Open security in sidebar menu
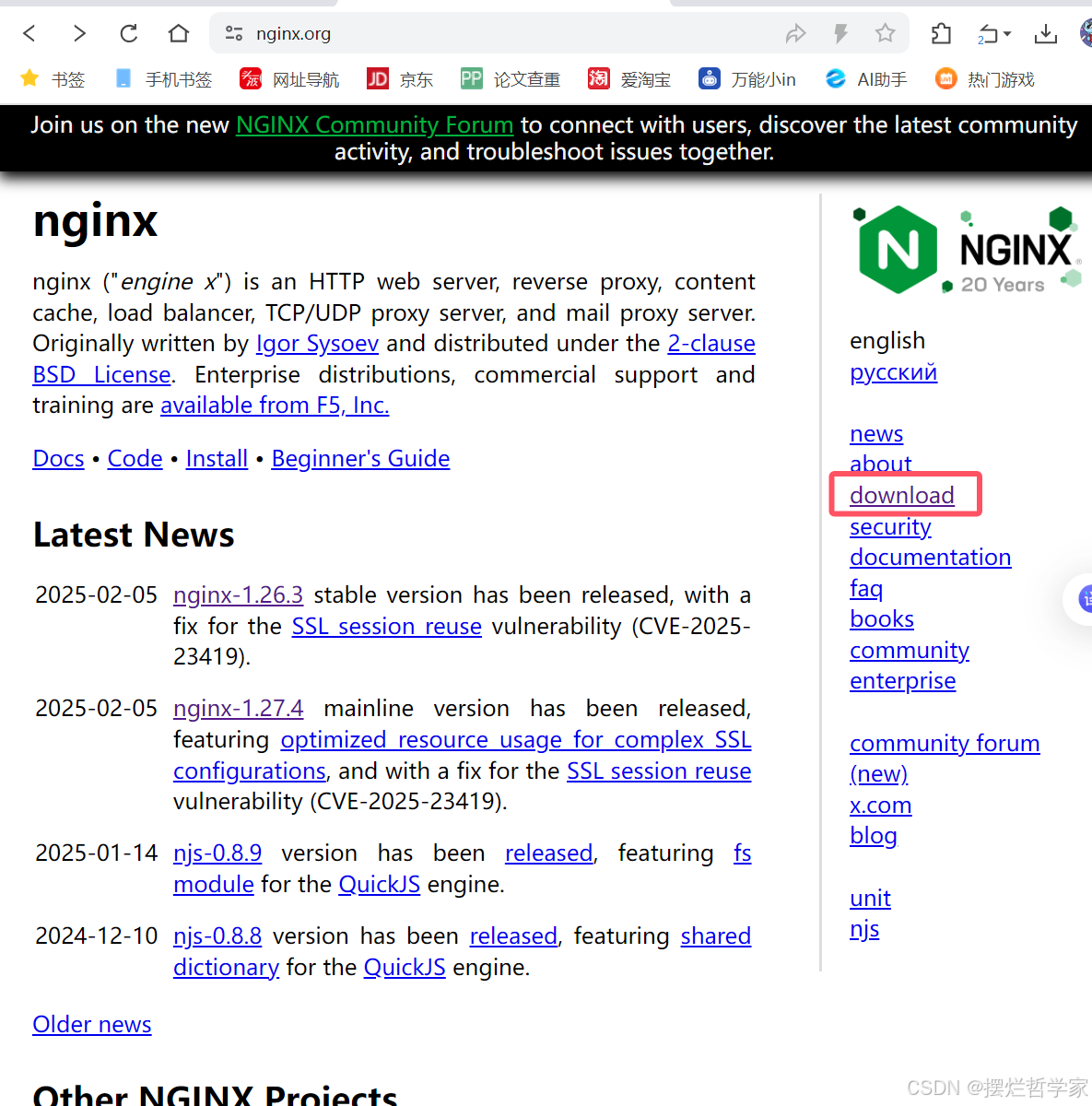 [890, 527]
